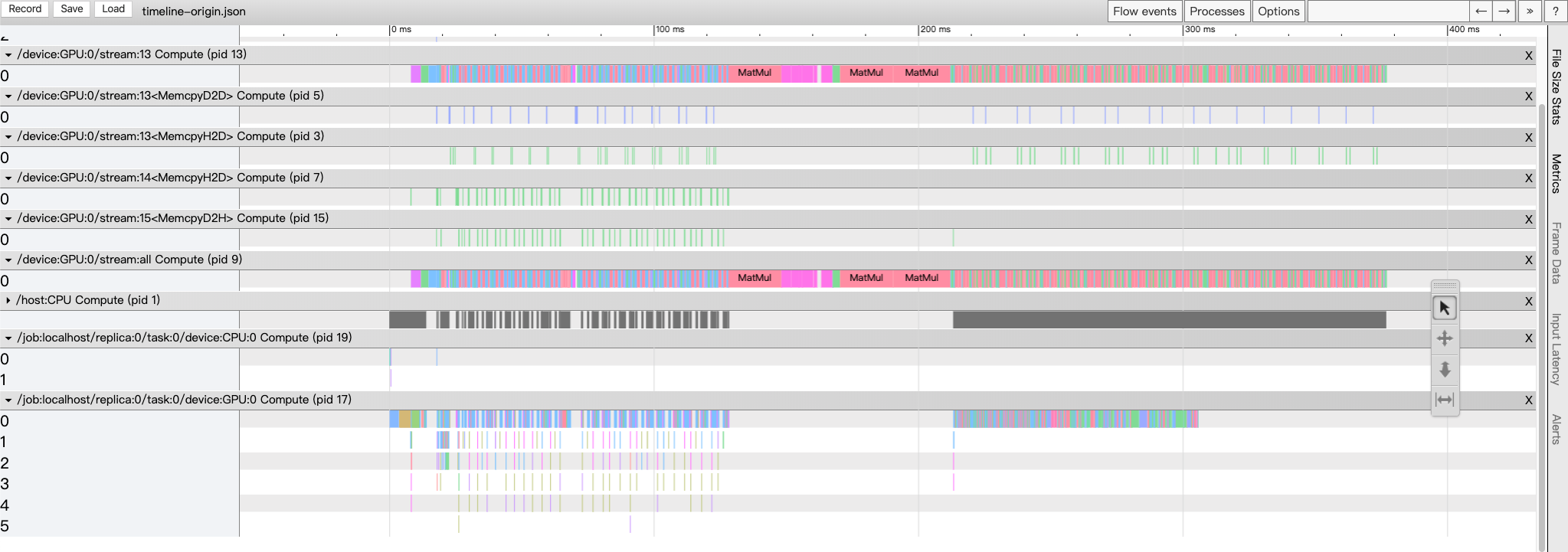Select row 5 label of GPU:0 pid 17
The width and height of the screenshot is (1568, 552).
5,527
